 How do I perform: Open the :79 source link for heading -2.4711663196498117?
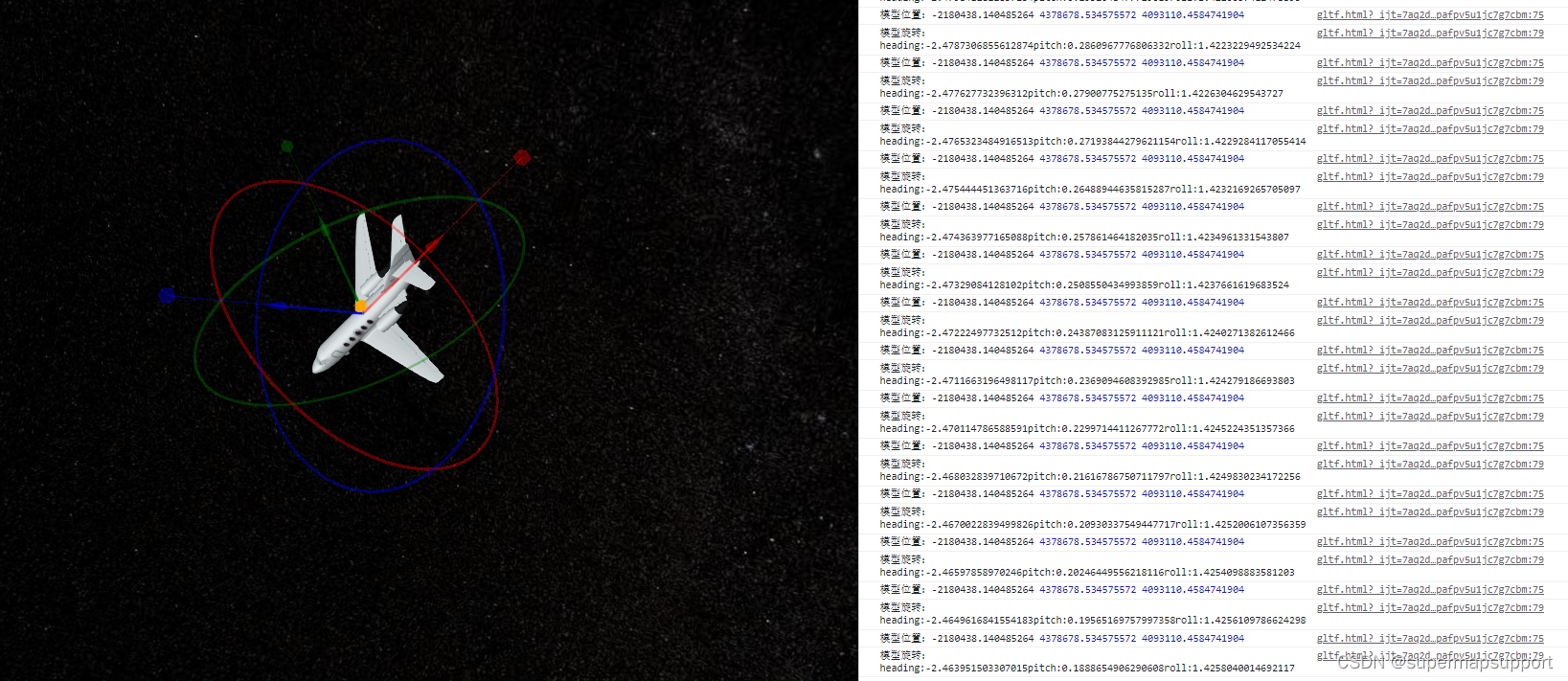[x=1429, y=368]
